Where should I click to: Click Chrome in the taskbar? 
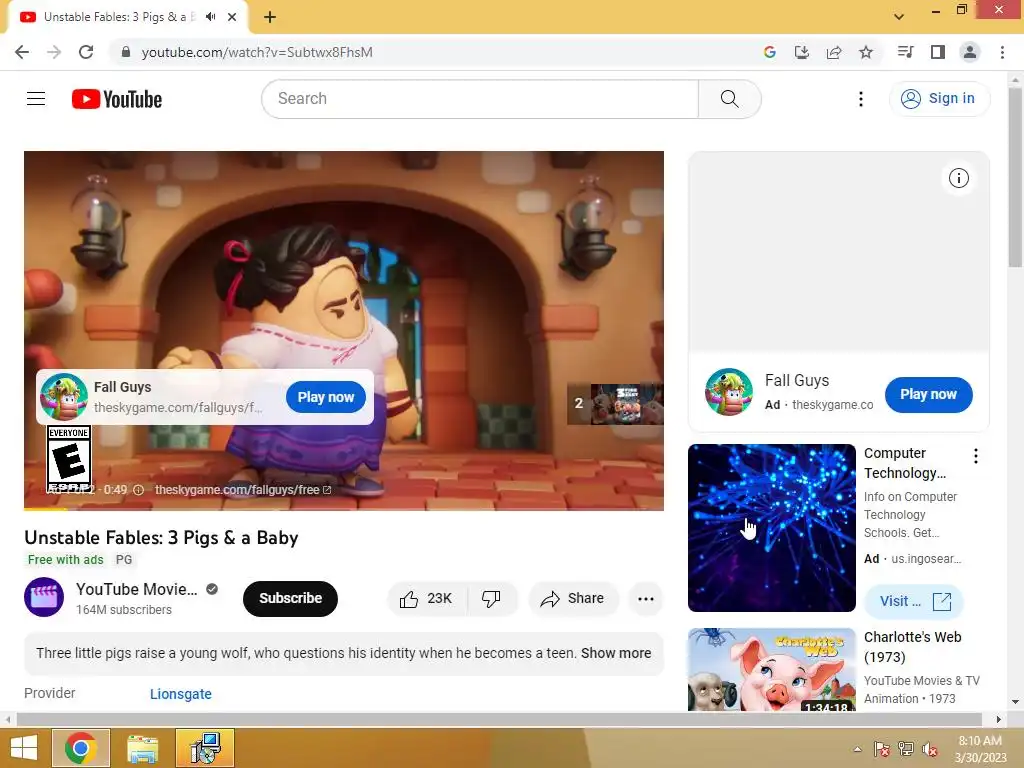point(81,748)
